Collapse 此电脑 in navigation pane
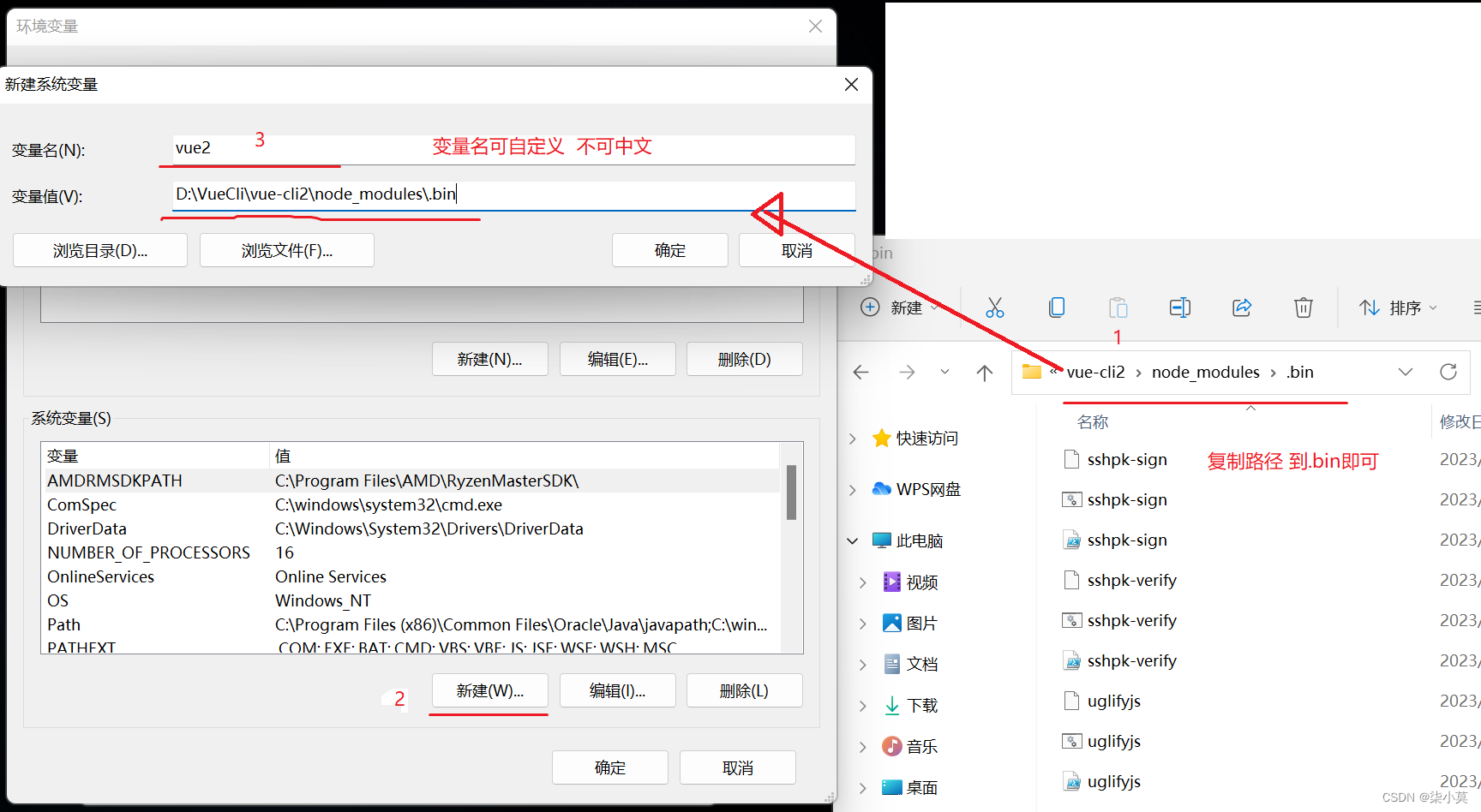 pyautogui.click(x=853, y=541)
